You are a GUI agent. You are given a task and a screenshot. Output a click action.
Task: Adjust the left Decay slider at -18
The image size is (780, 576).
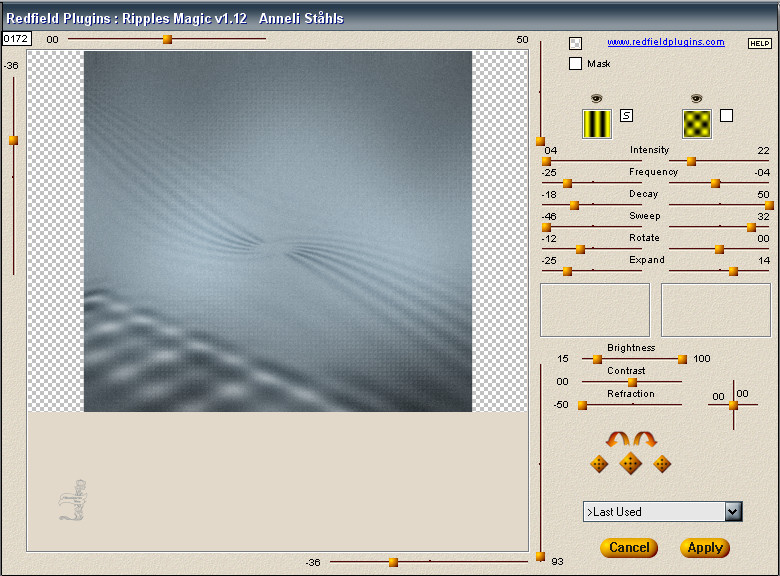tap(575, 205)
